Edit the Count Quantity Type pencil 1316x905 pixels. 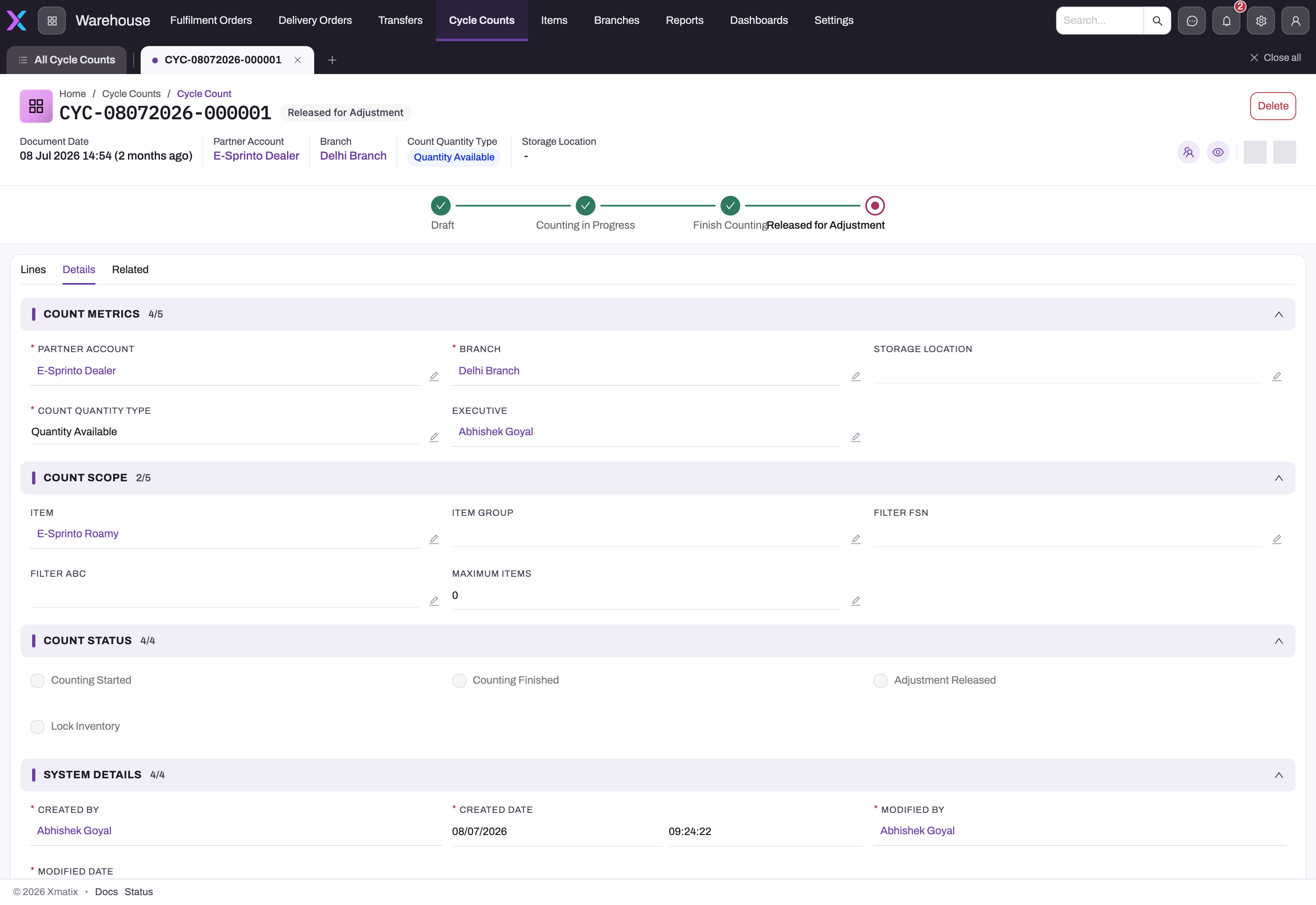click(434, 437)
